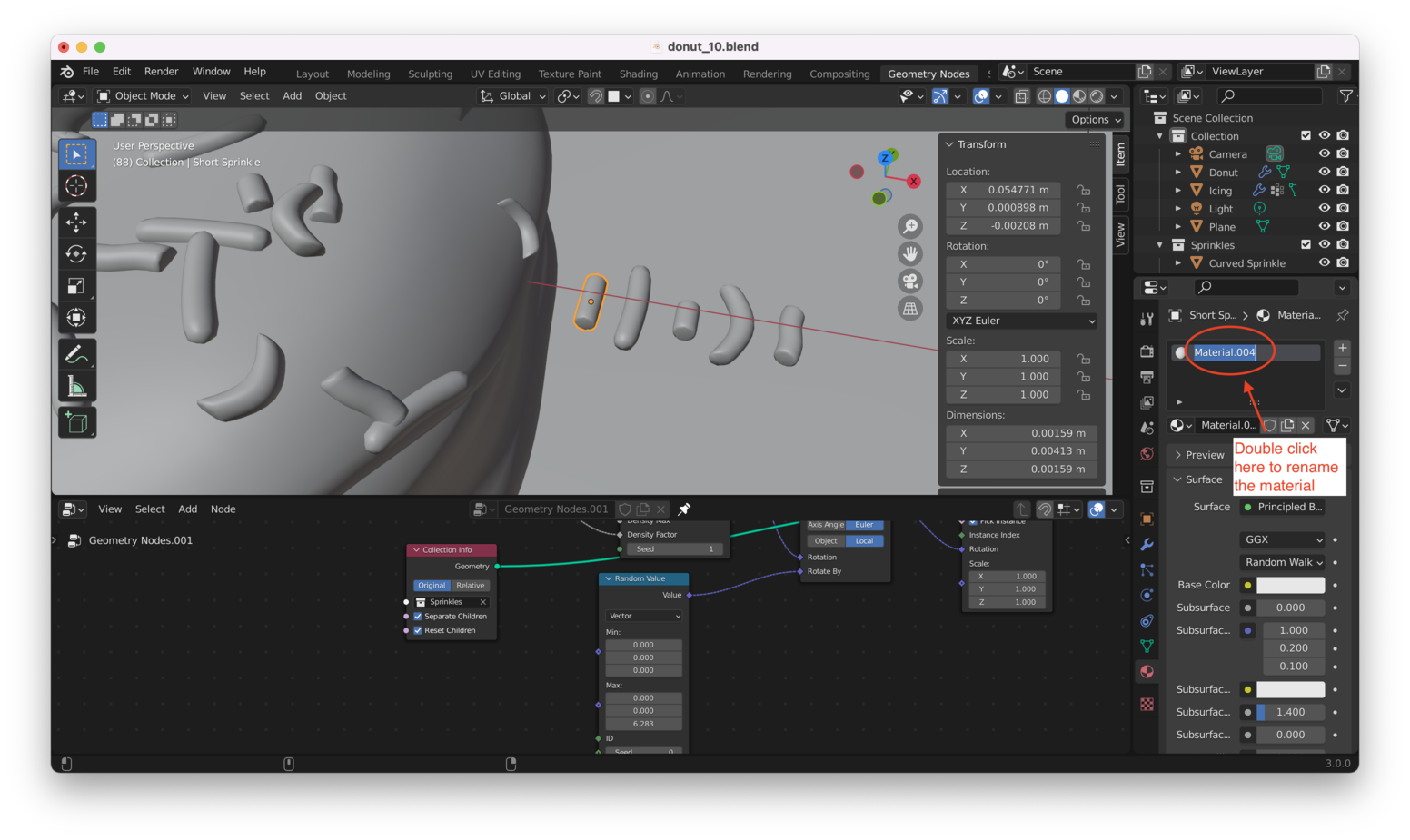Select Relative mode in Collection Info node
1410x840 pixels.
pyautogui.click(x=471, y=586)
